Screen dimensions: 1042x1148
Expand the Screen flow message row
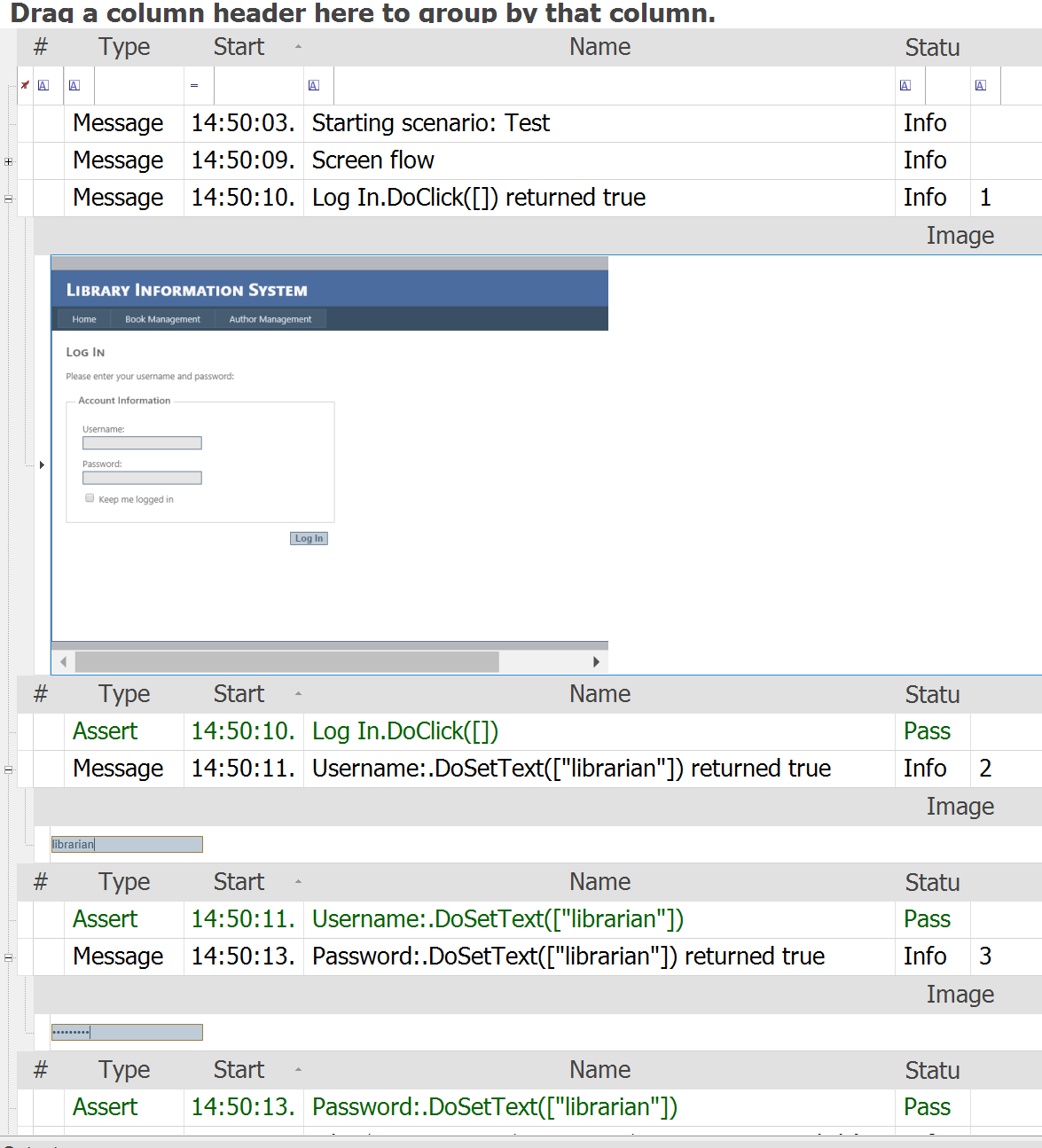pyautogui.click(x=8, y=161)
